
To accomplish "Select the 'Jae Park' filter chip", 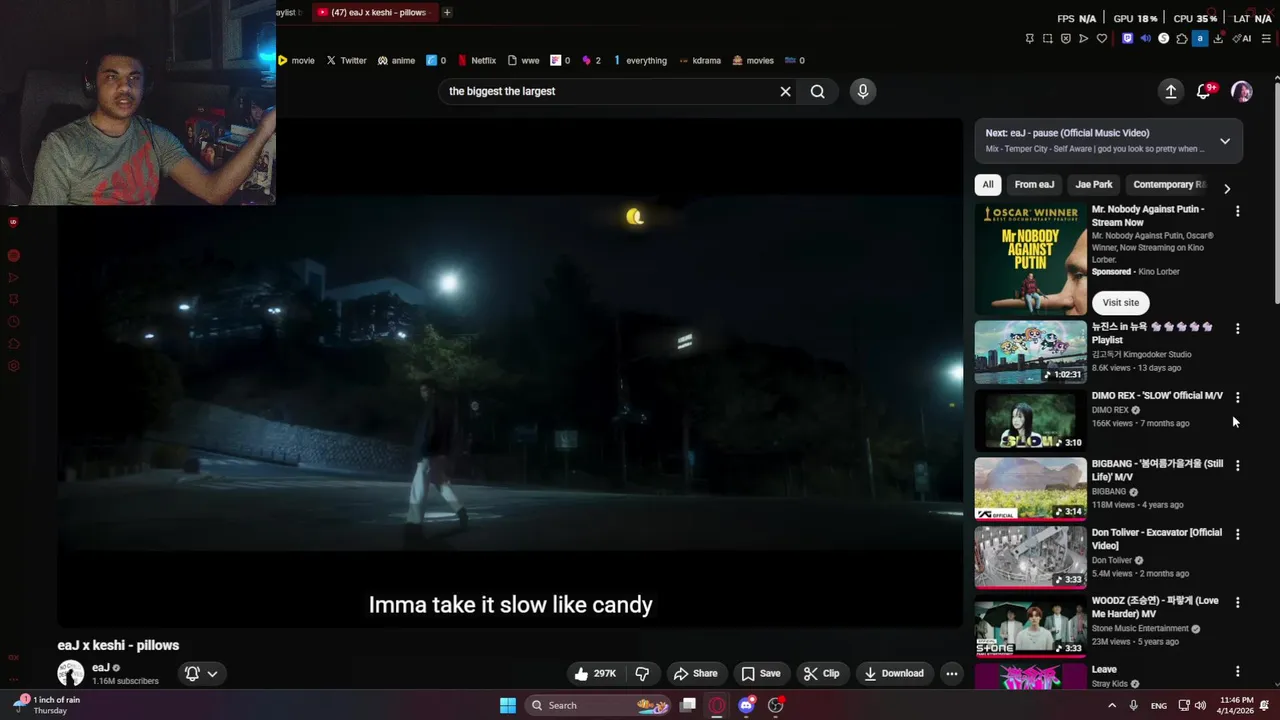I will click(1093, 185).
